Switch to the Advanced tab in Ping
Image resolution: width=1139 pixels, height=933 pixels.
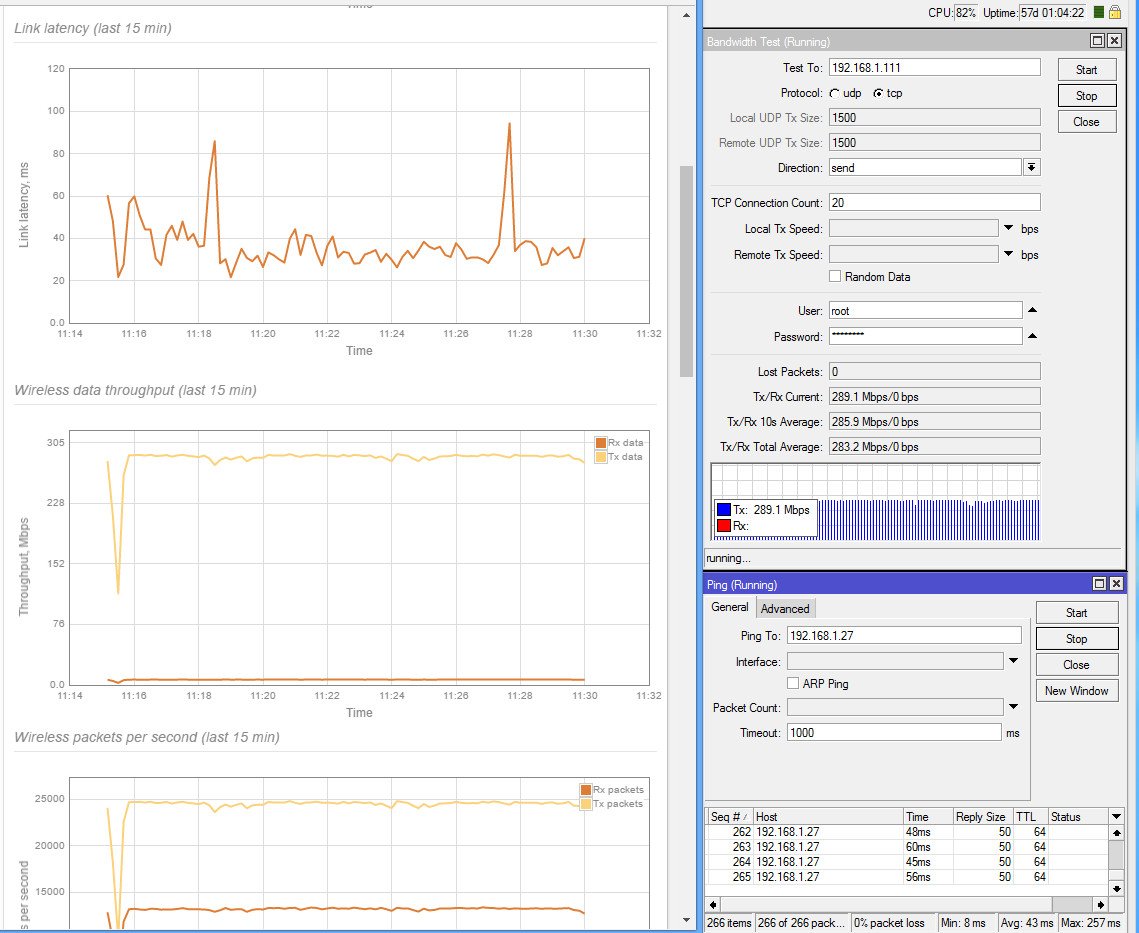pos(785,608)
